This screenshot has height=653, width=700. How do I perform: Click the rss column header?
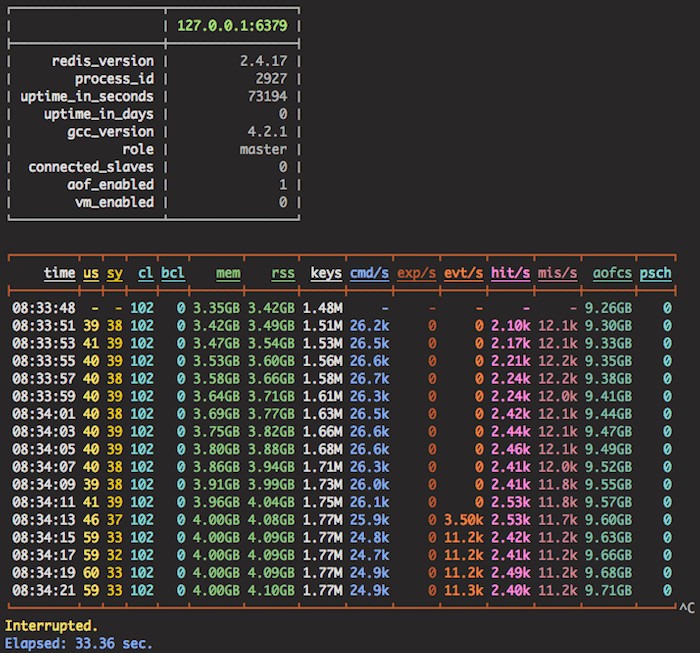[x=283, y=273]
